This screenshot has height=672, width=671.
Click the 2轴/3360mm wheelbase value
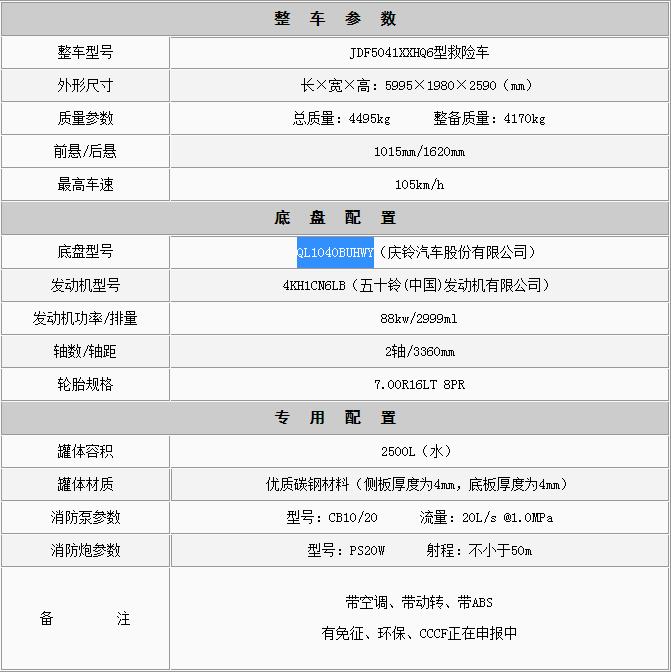tap(419, 352)
